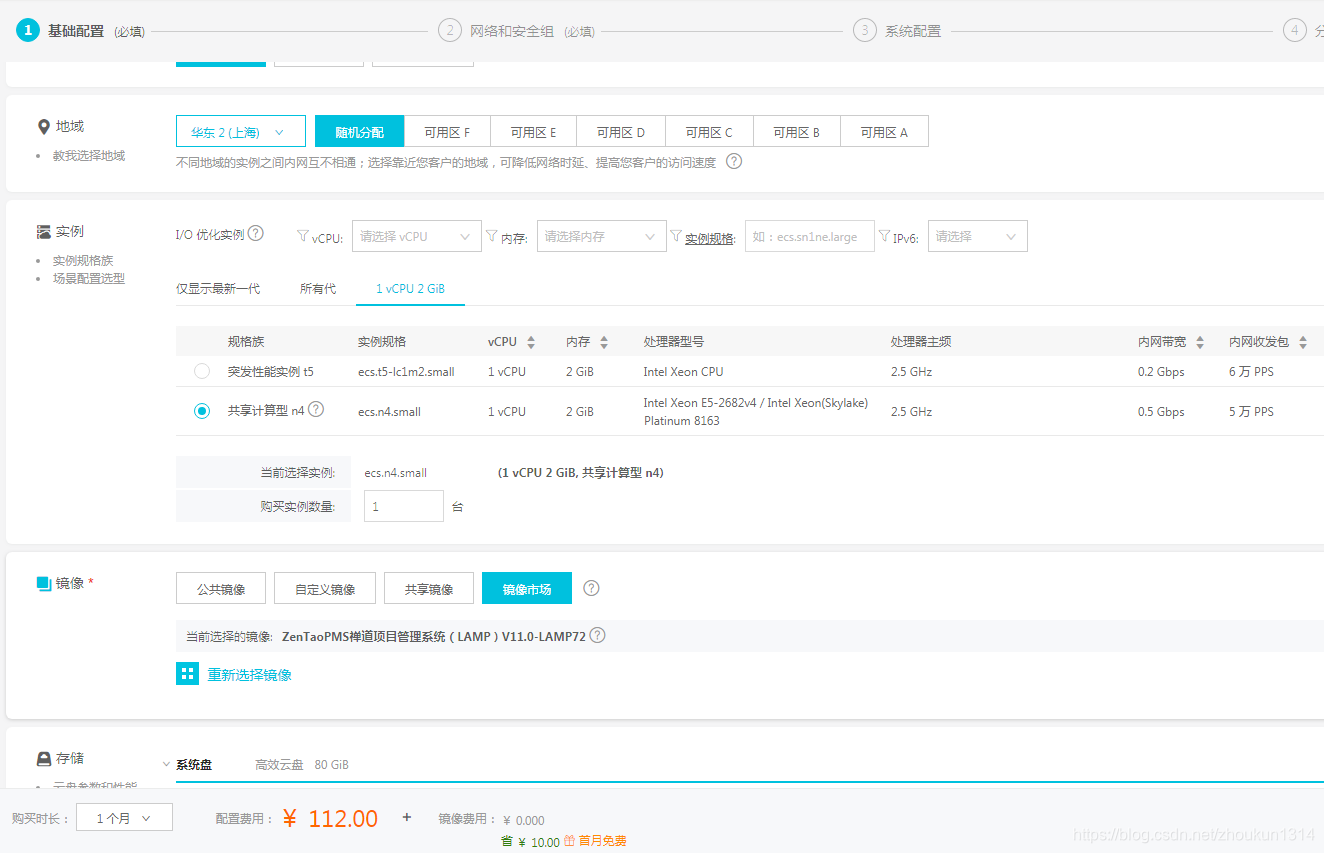Screen dimensions: 1324x853
Task: Click image icon beside 镜像 heading
Action: (44, 583)
